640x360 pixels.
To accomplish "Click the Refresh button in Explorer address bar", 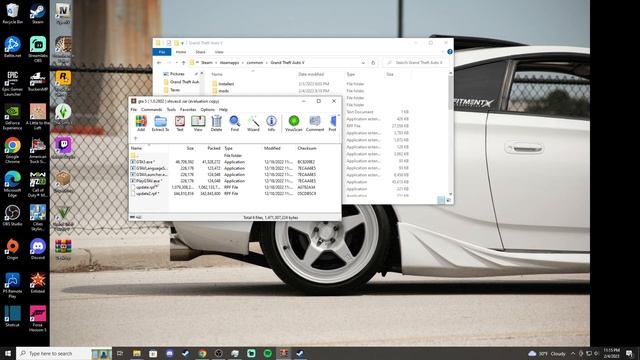I will click(373, 63).
